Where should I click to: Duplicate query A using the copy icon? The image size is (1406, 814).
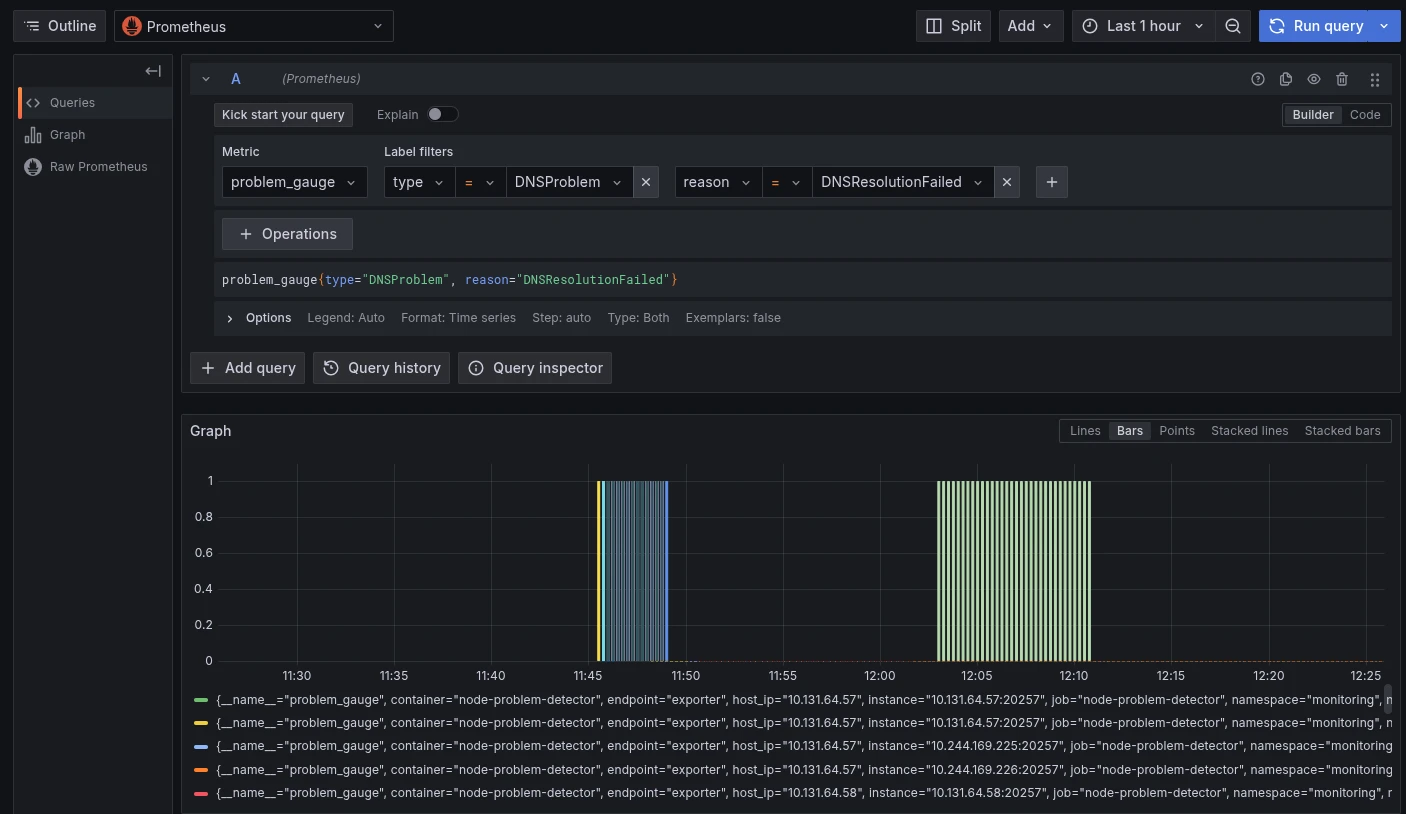tap(1286, 79)
